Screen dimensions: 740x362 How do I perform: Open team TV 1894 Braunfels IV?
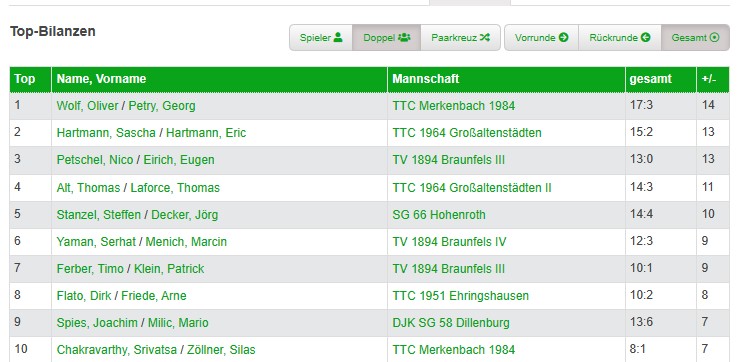[449, 242]
